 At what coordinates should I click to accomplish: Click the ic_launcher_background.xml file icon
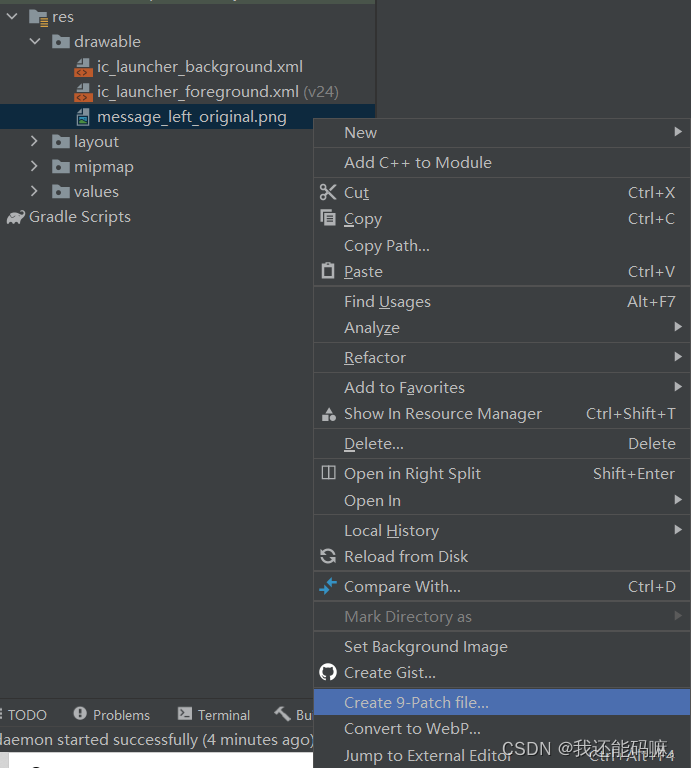click(x=83, y=67)
